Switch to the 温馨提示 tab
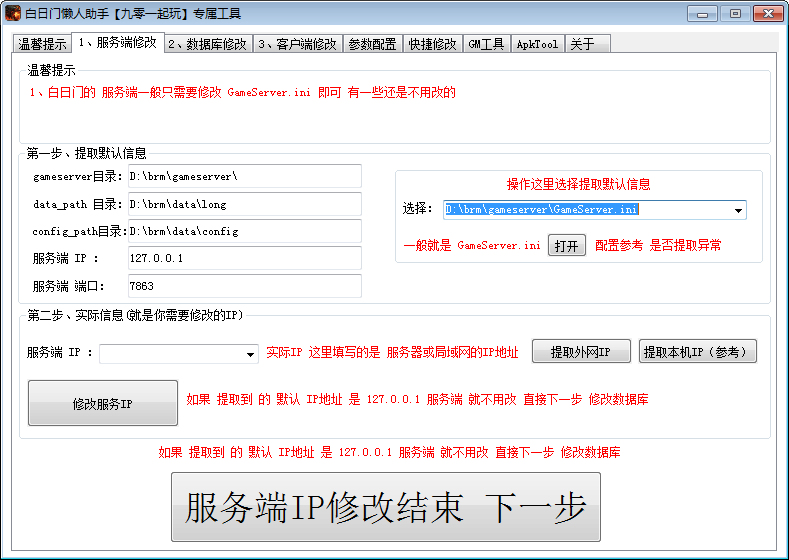The height and width of the screenshot is (560, 789). coord(42,44)
